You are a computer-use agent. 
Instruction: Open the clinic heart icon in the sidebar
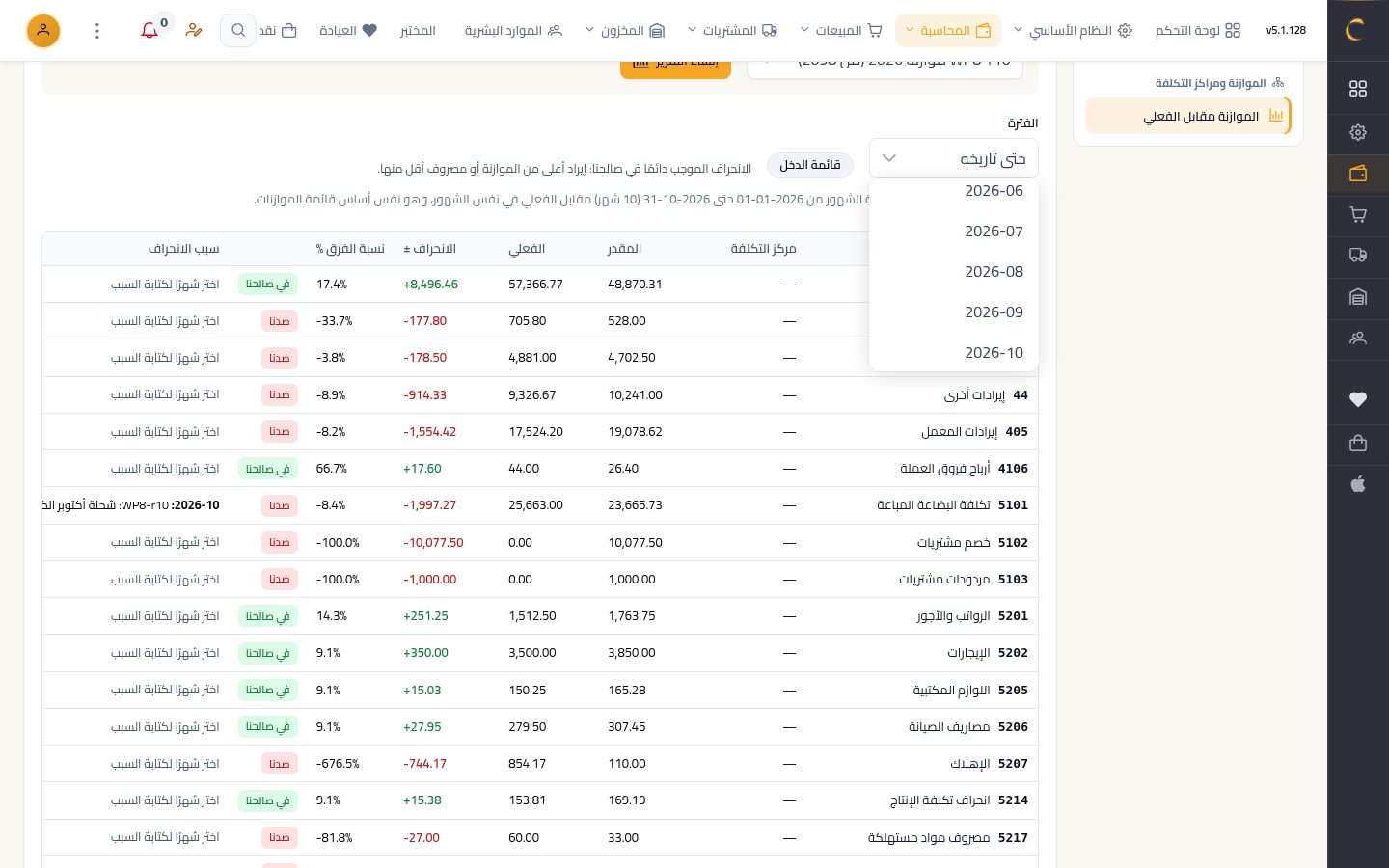[1358, 399]
